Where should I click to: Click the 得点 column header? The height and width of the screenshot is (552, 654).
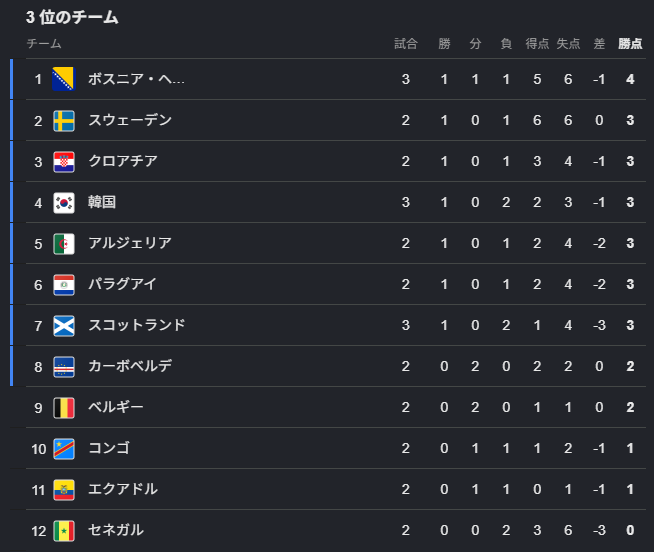[537, 43]
